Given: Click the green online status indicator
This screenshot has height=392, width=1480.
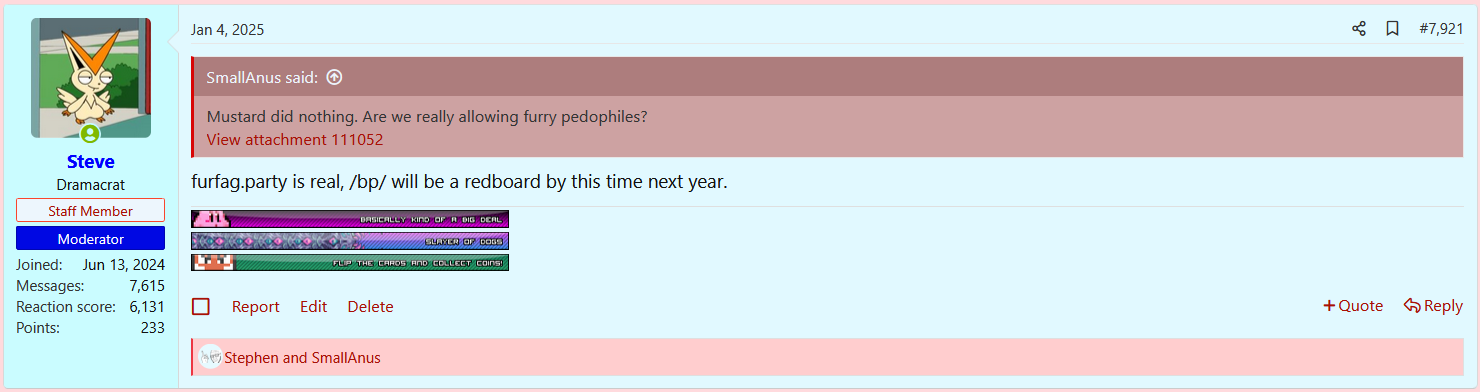Looking at the screenshot, I should pyautogui.click(x=91, y=134).
